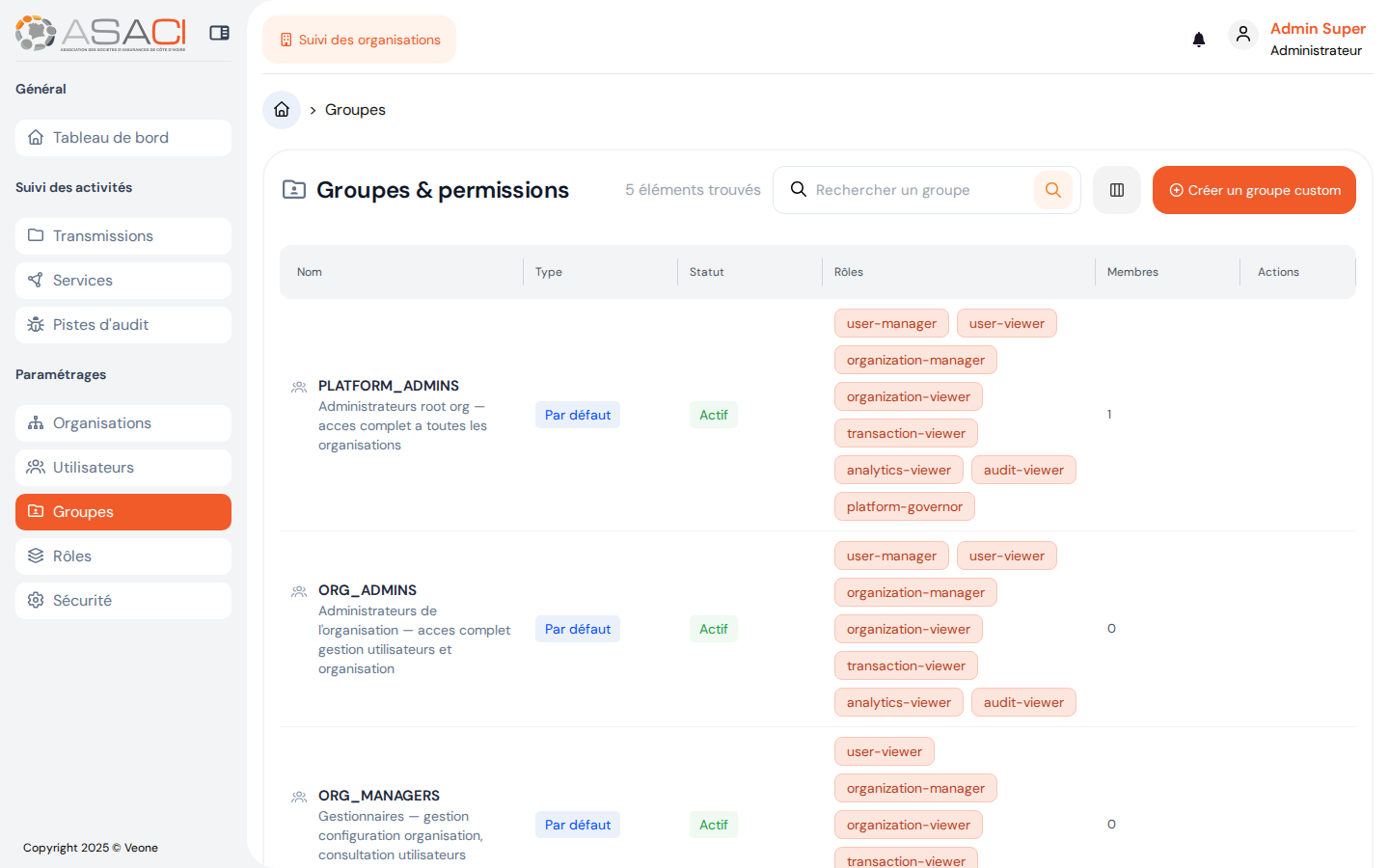
Task: Click the Transmissions folder icon
Action: click(37, 235)
